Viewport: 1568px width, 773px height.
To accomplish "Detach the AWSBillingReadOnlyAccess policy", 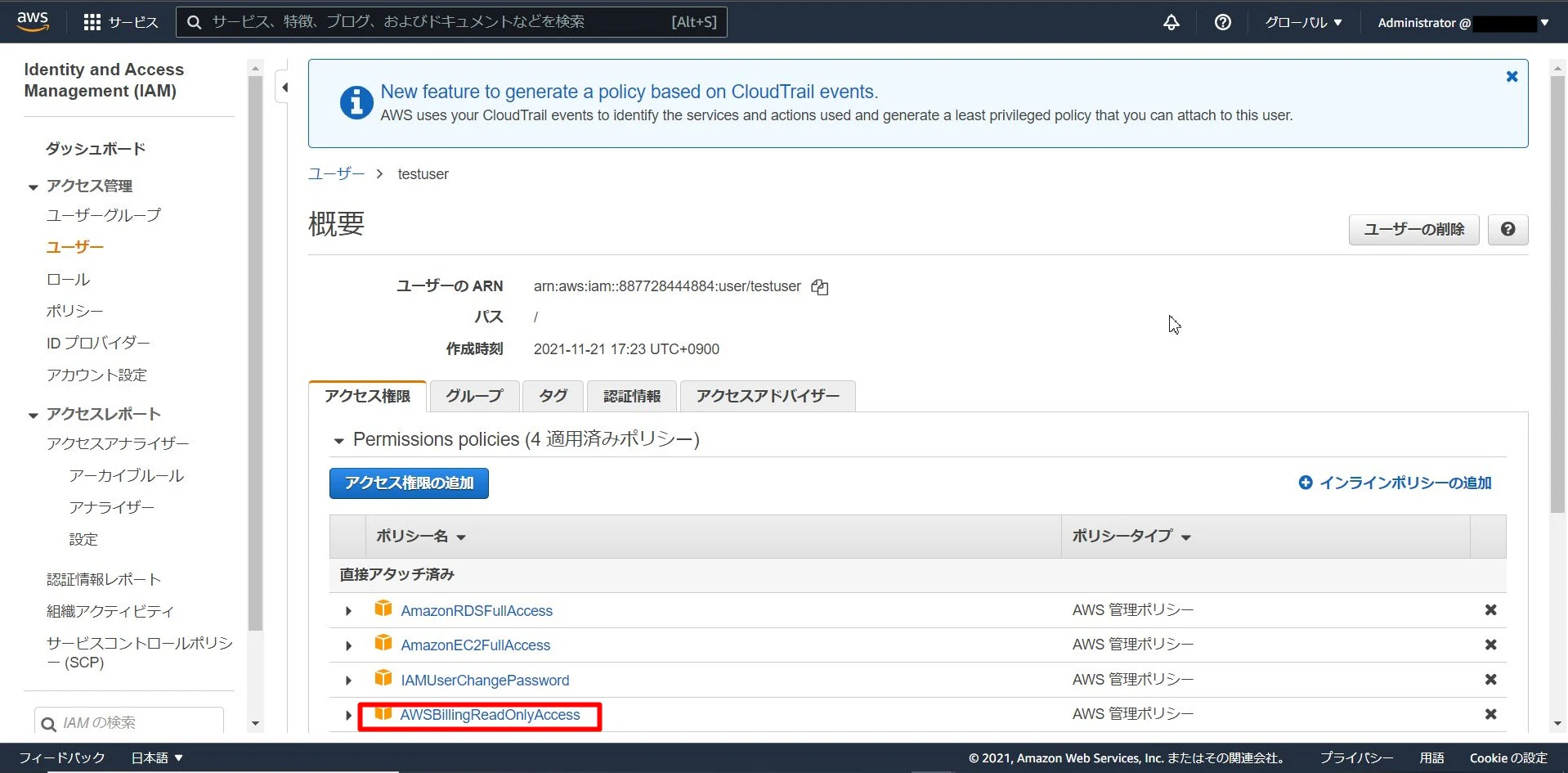I will 1491,714.
